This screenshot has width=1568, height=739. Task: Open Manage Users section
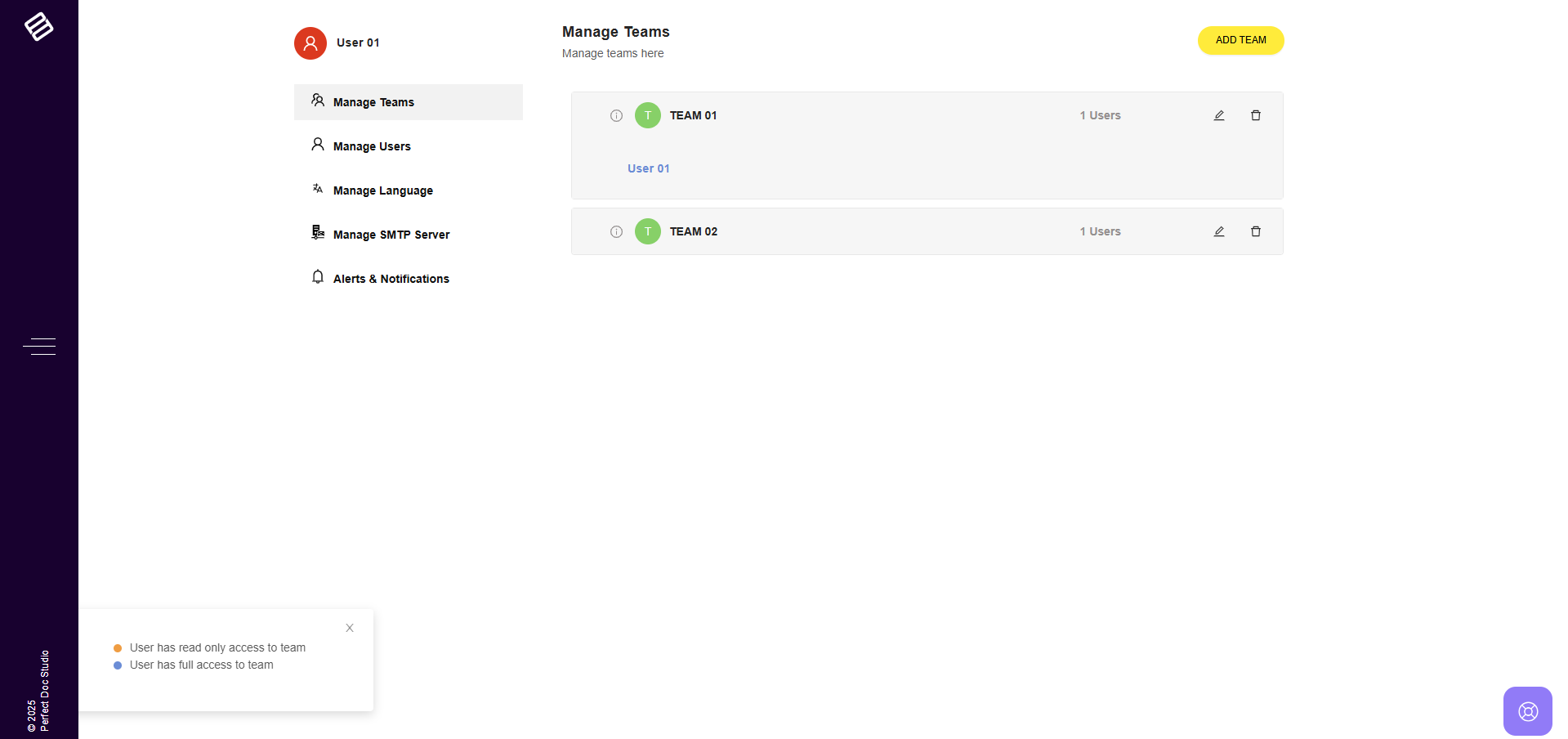pos(372,146)
